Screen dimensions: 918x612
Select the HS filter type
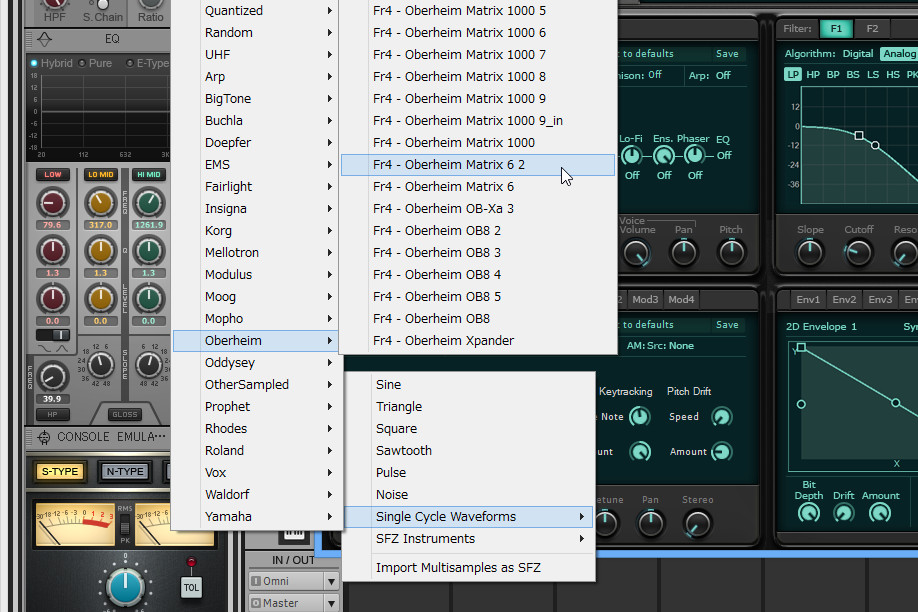893,74
